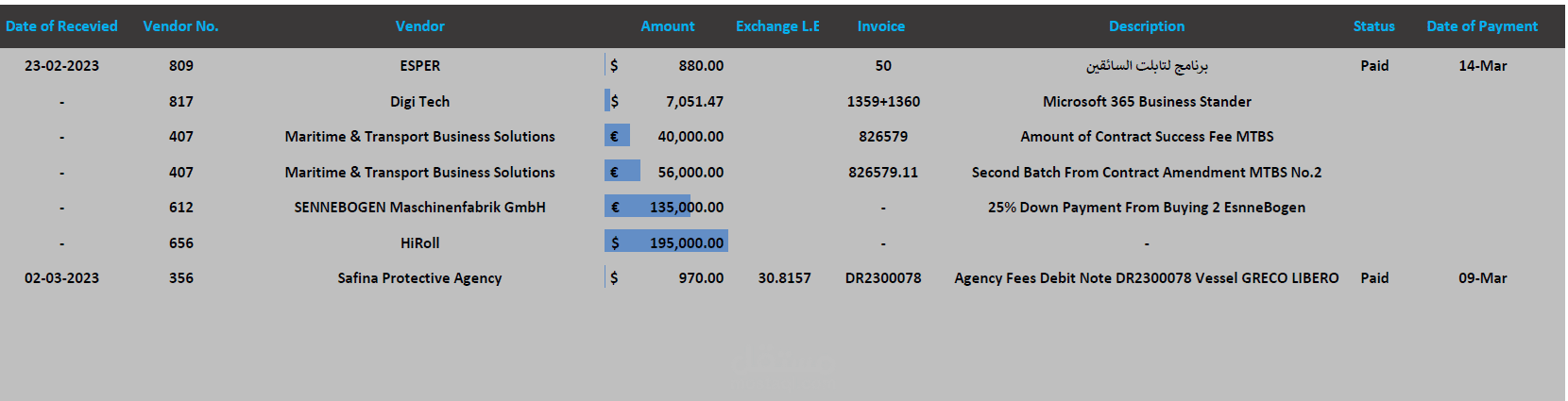Click the "Date of Payment" header
Screen dimensions: 1568x401
point(1482,26)
